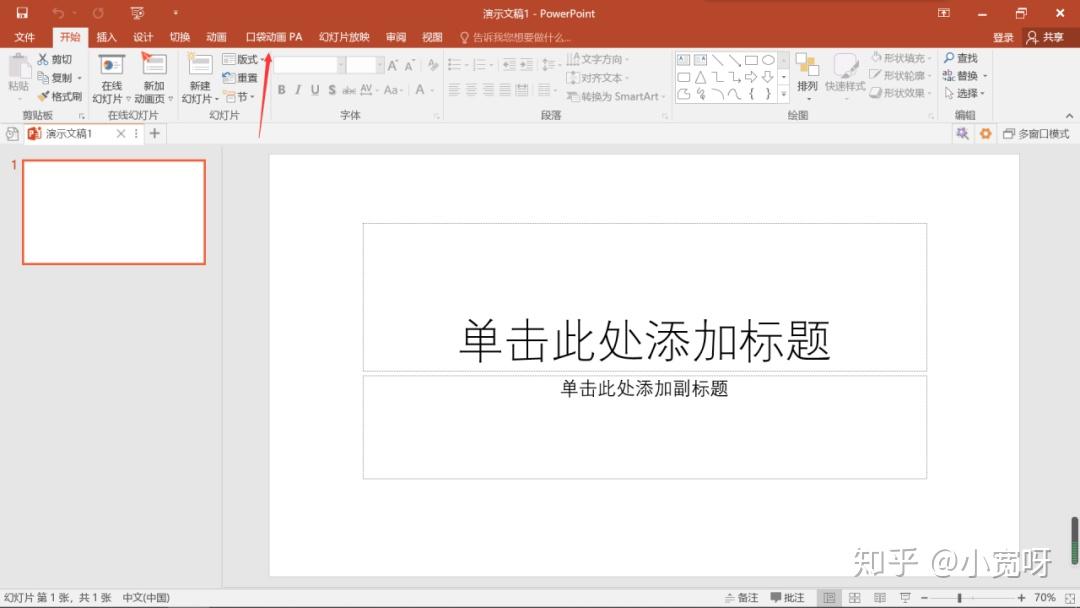Switch to the Design (设计) tab
This screenshot has height=608, width=1080.
coord(143,37)
